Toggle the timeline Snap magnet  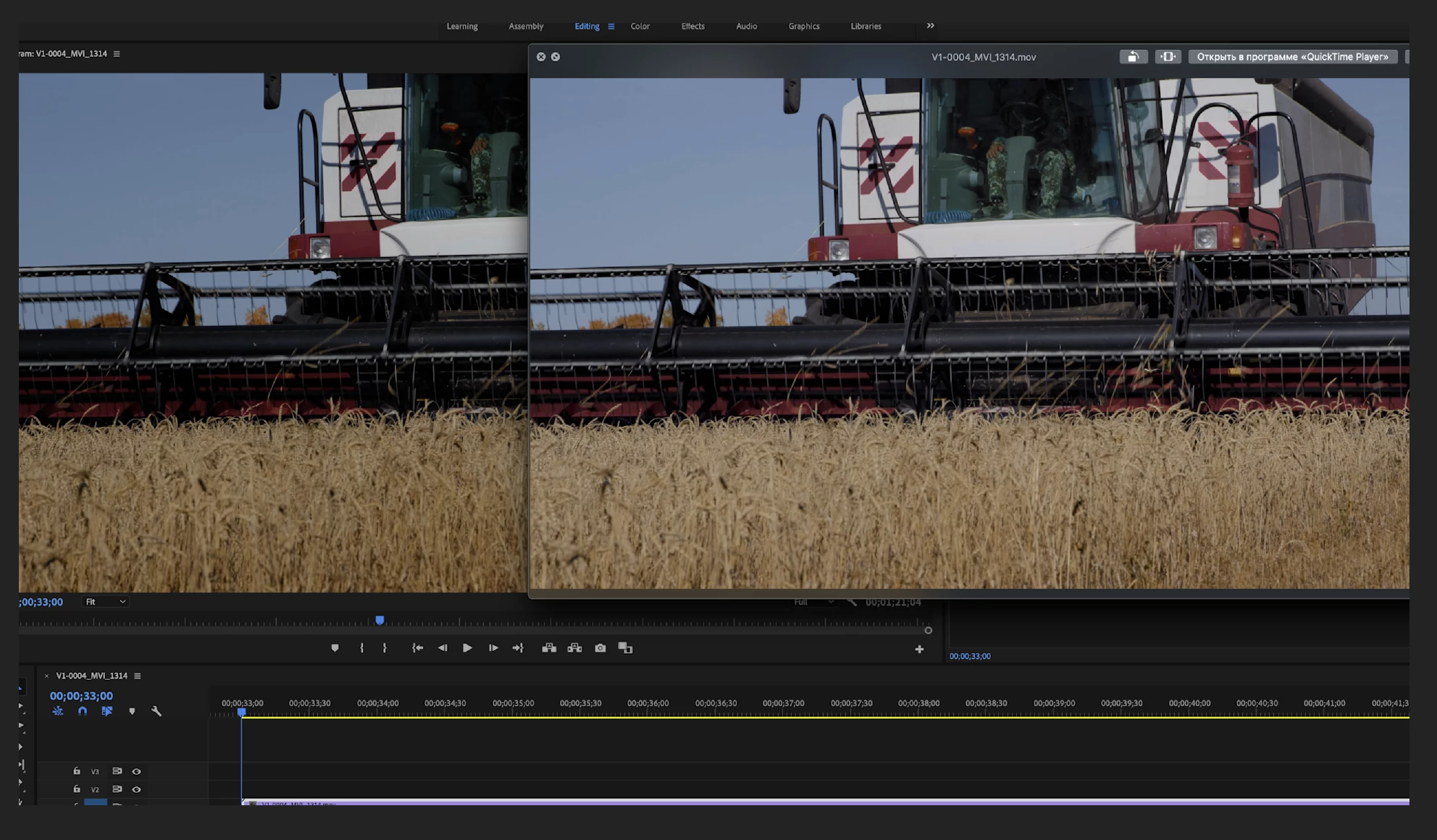pos(83,711)
